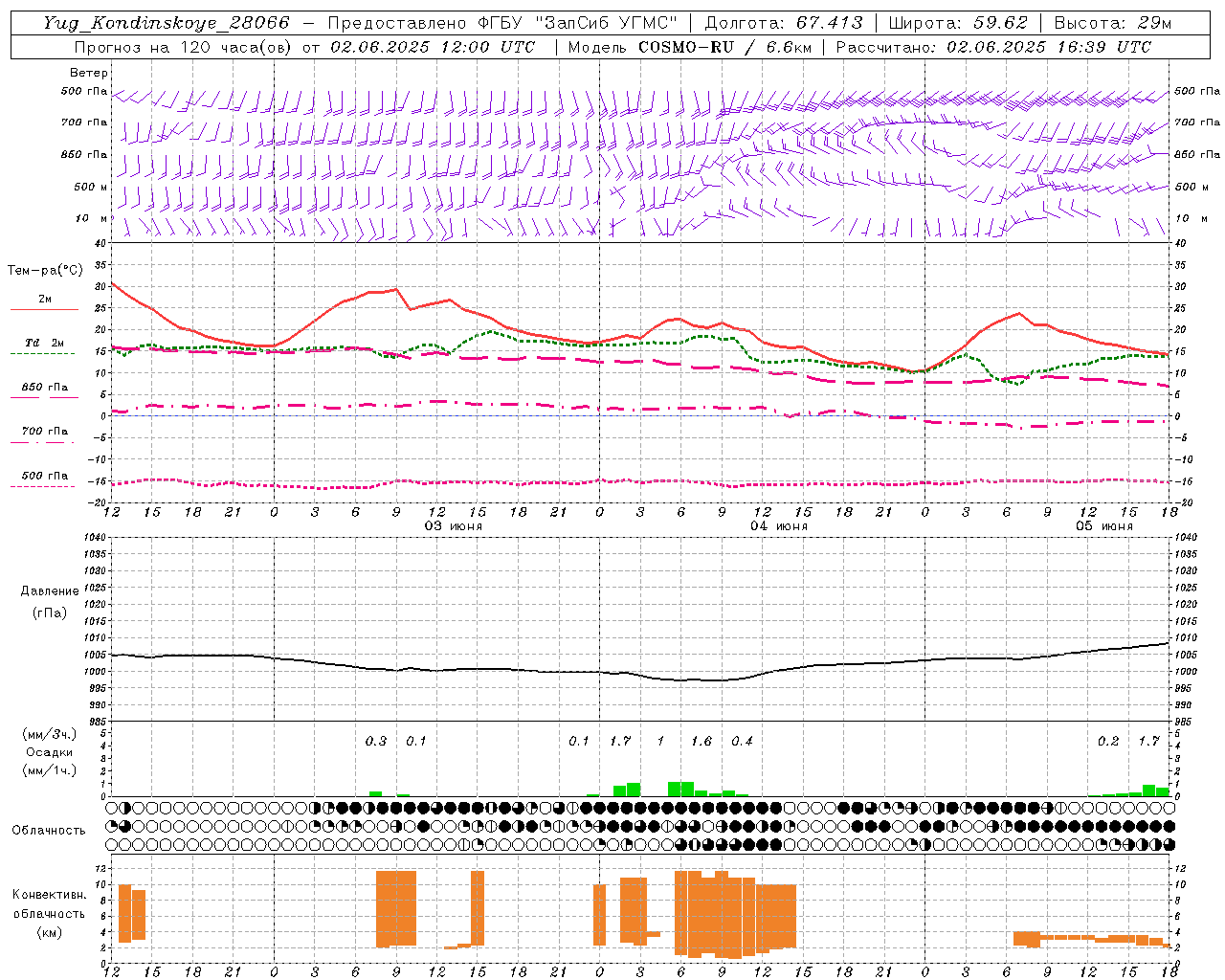Click the precipitation value 0.4
The height and width of the screenshot is (980, 1225).
pos(742,741)
